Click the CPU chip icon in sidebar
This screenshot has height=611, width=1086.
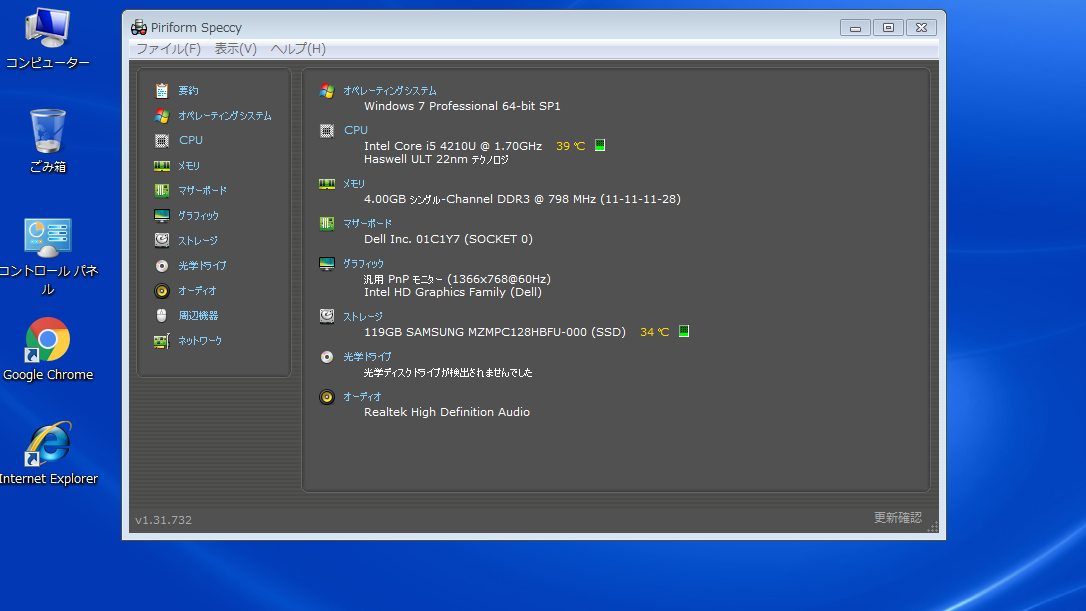coord(161,141)
